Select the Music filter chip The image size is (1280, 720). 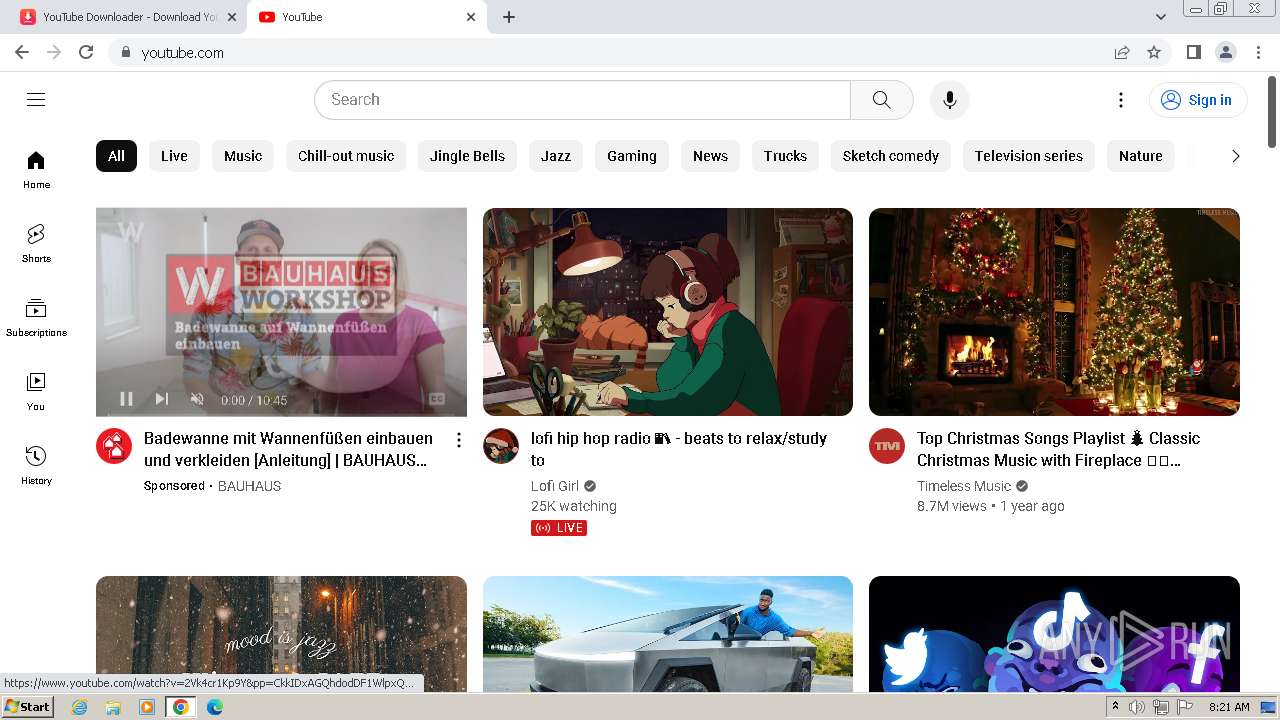pos(243,156)
